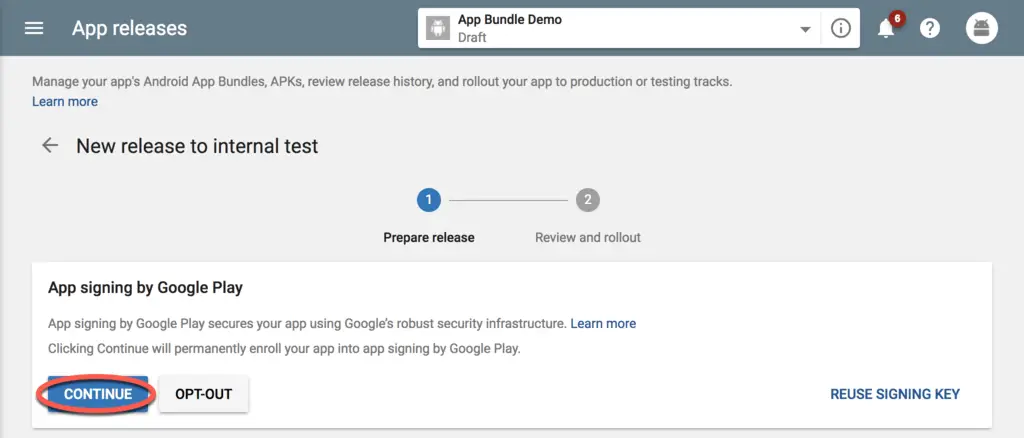Expand the app selector dropdown arrow

[x=805, y=30]
